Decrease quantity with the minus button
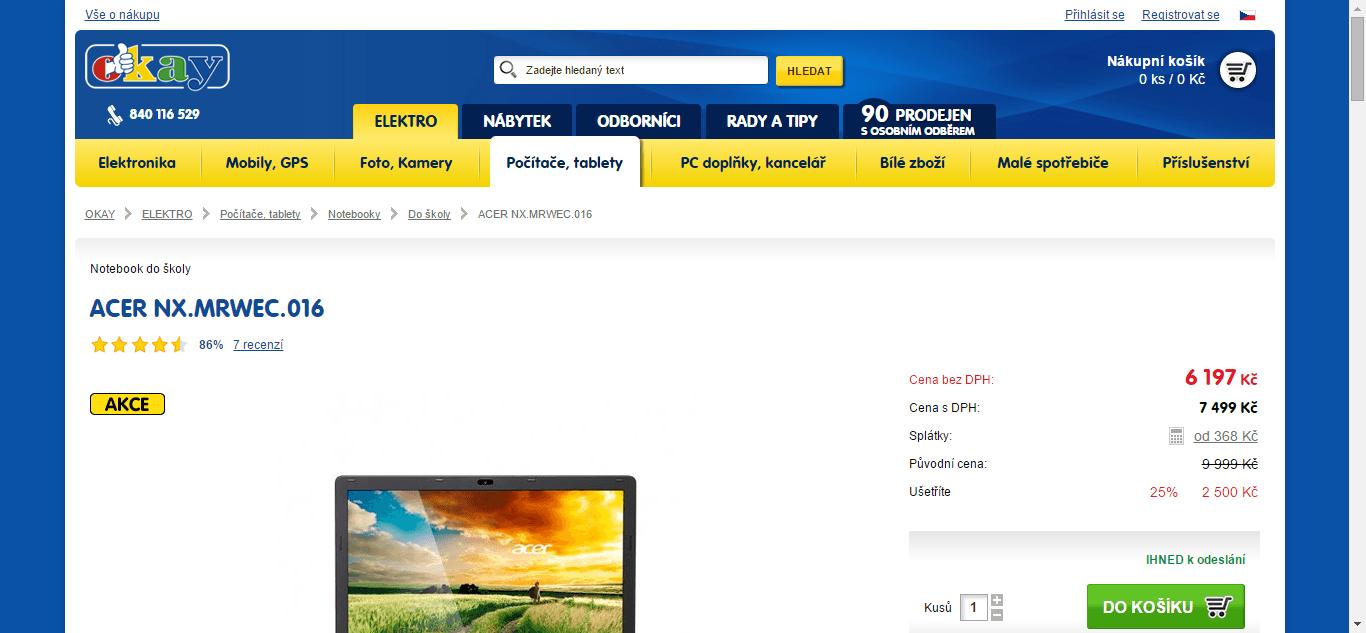1366x633 pixels. click(997, 614)
